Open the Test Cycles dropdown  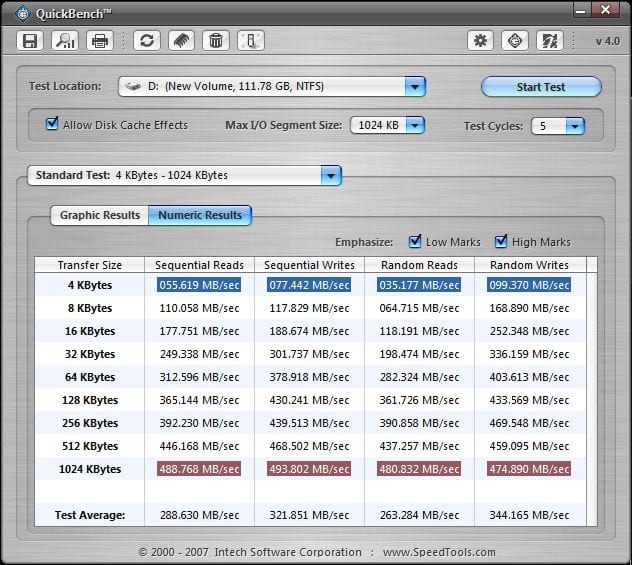pos(574,126)
